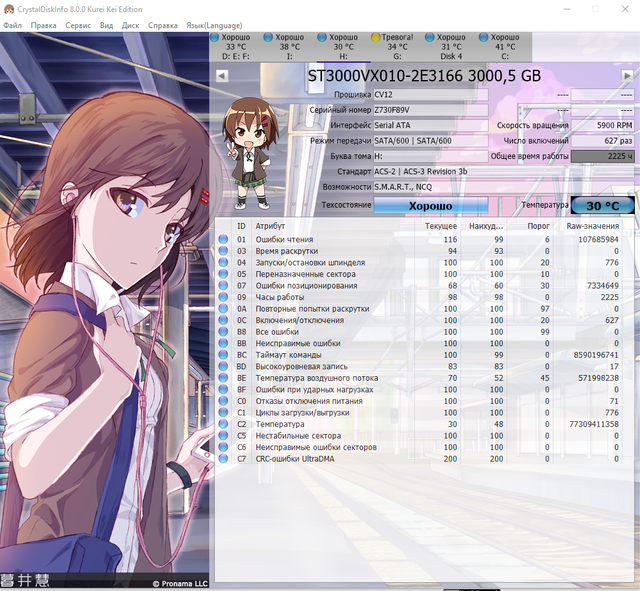Click status orb for Высокоуровневая запись

click(x=223, y=367)
